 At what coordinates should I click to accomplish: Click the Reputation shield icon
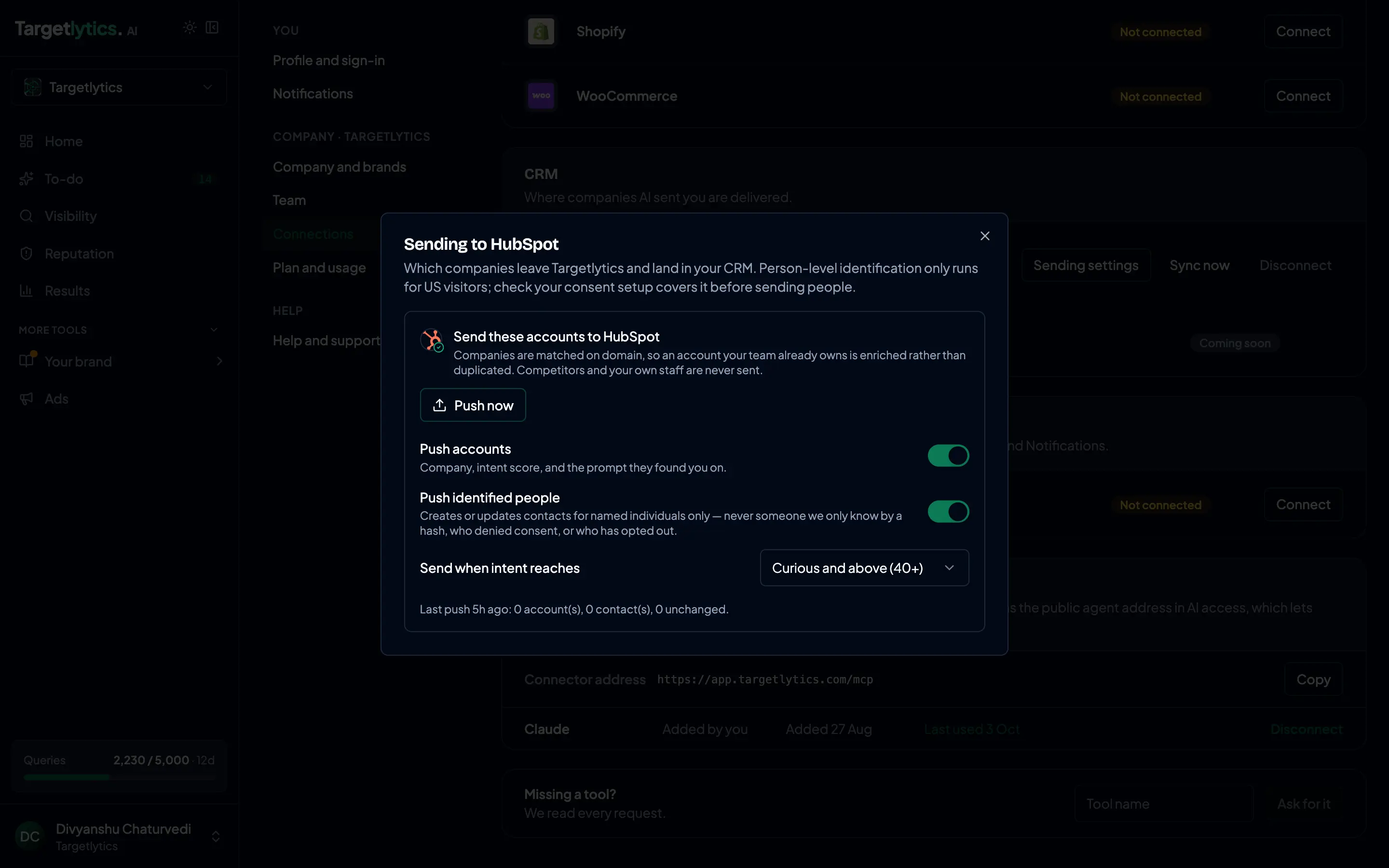(27, 254)
